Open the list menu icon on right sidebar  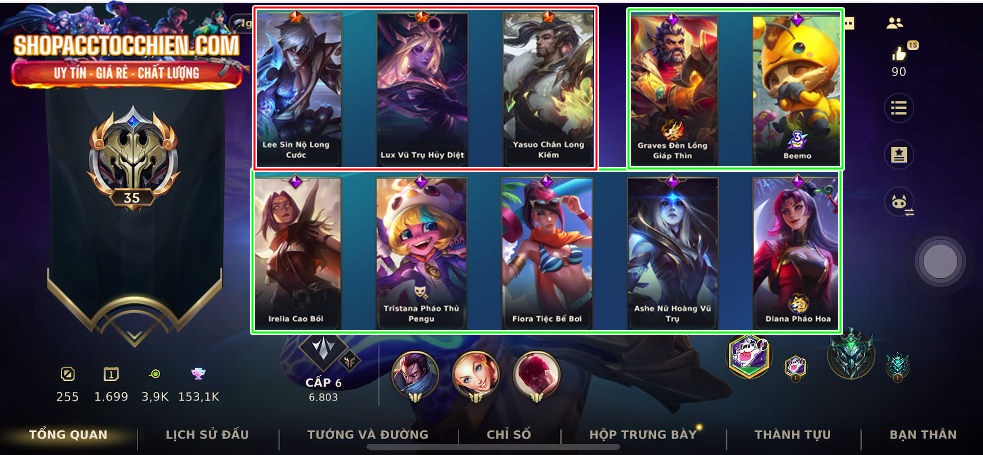pos(898,108)
